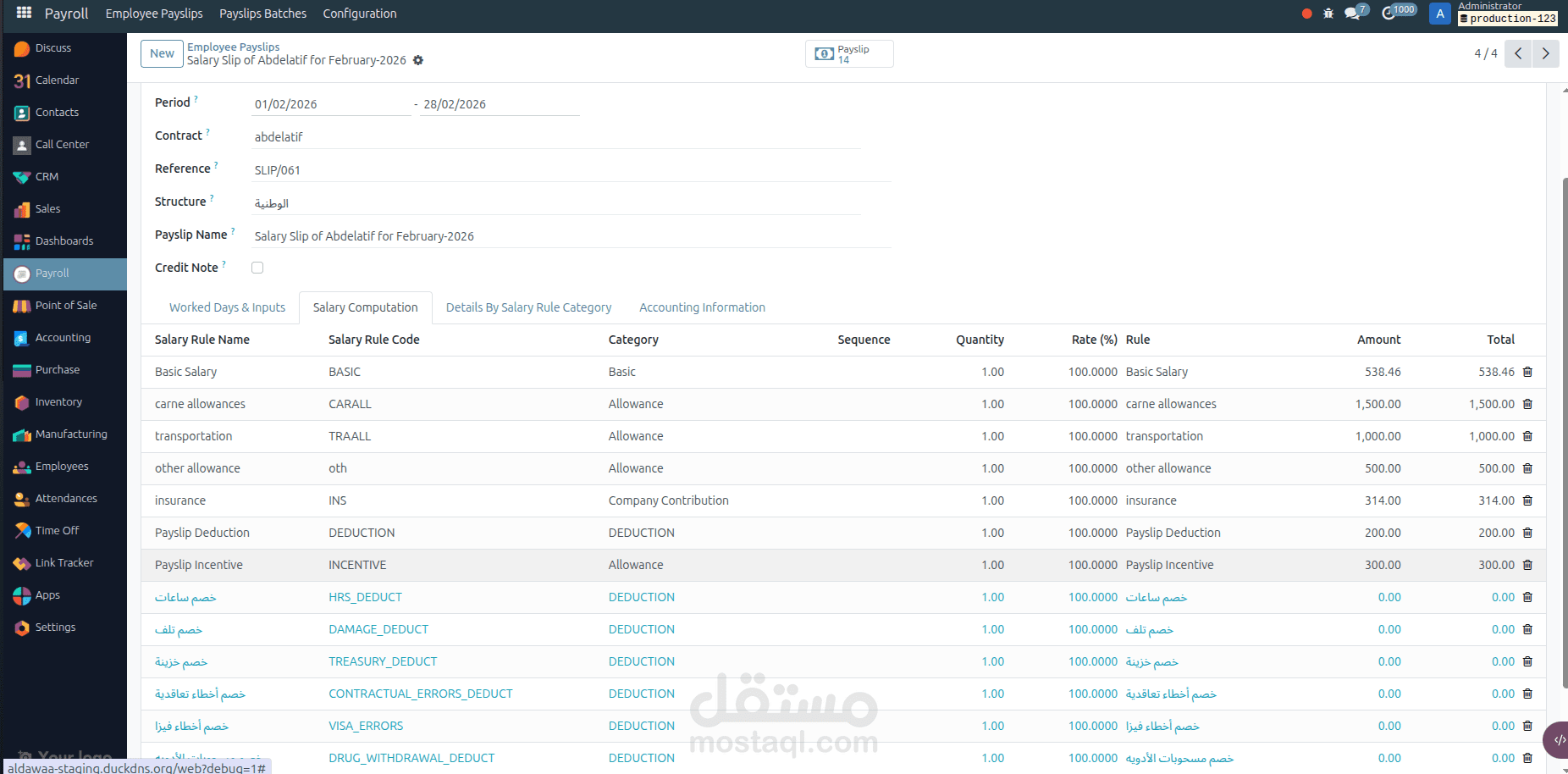Open Employee Payslips top menu

154,14
